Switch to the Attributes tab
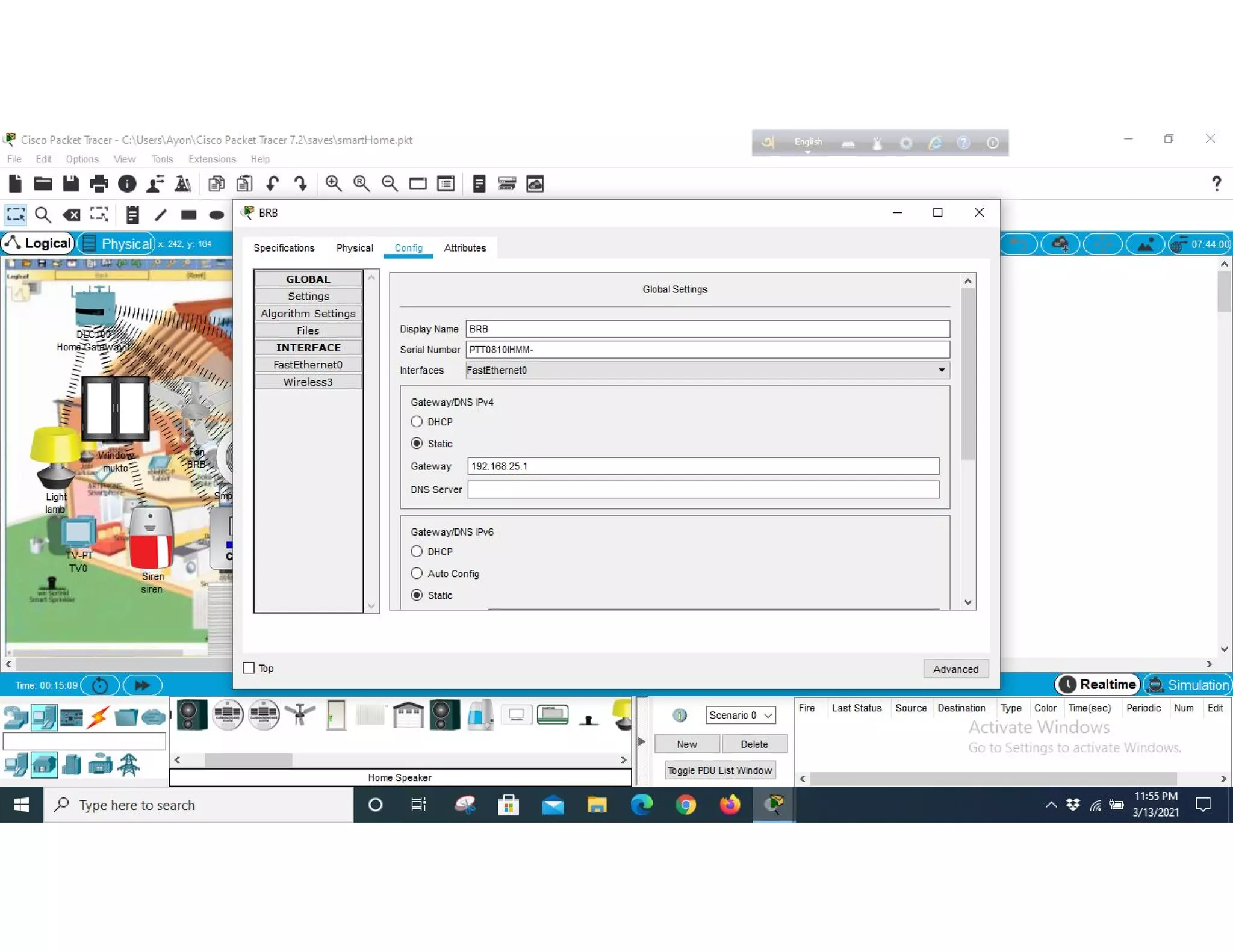Screen dimensions: 1233x952 465,248
